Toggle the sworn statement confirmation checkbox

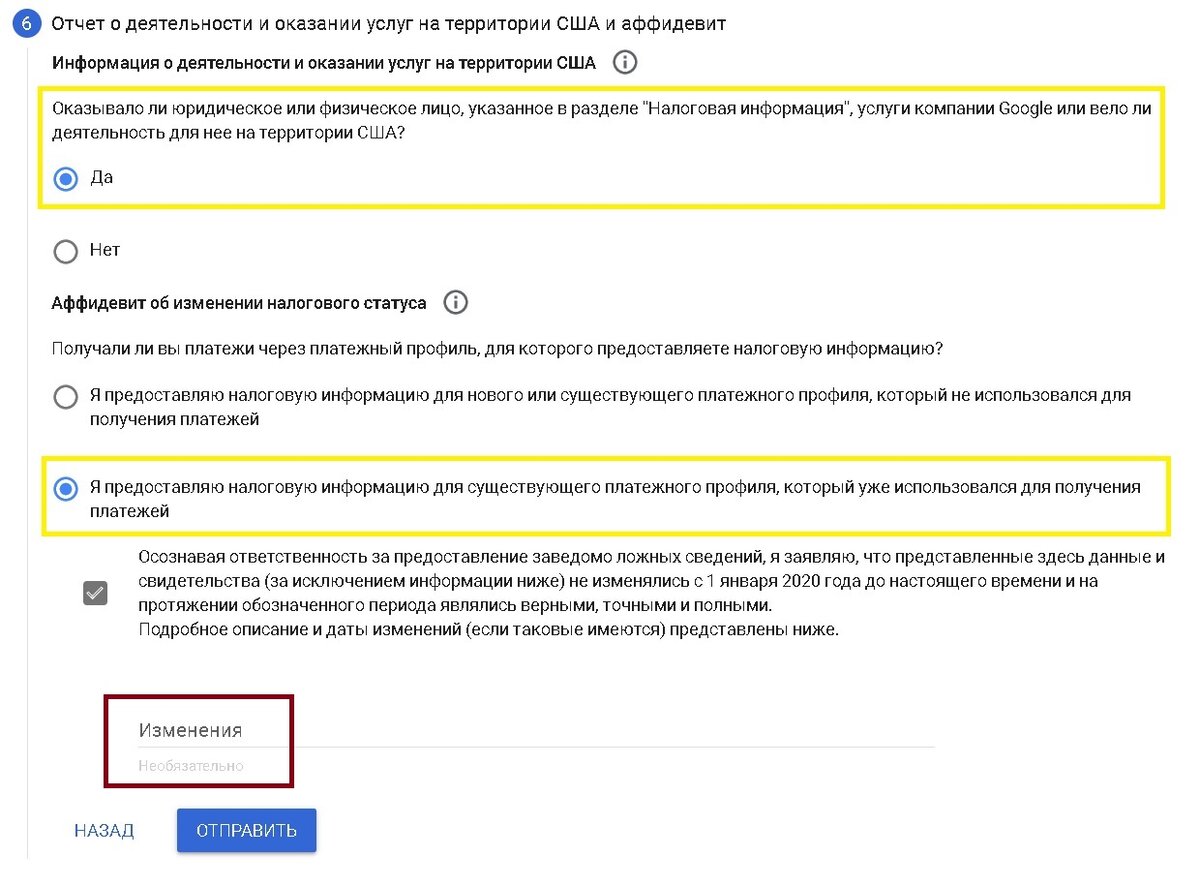point(95,592)
